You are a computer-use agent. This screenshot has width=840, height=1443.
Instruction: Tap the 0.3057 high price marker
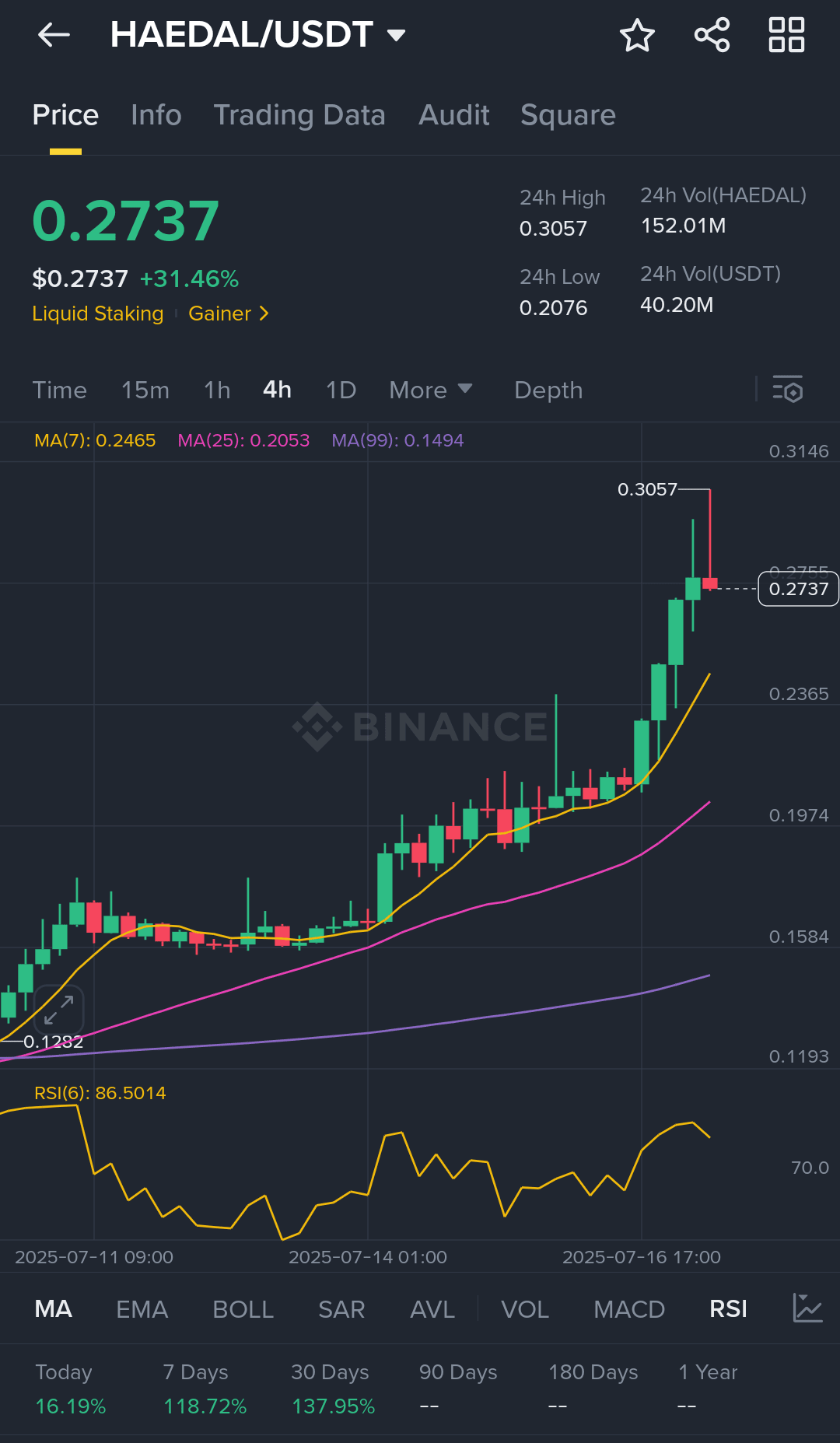pyautogui.click(x=647, y=489)
